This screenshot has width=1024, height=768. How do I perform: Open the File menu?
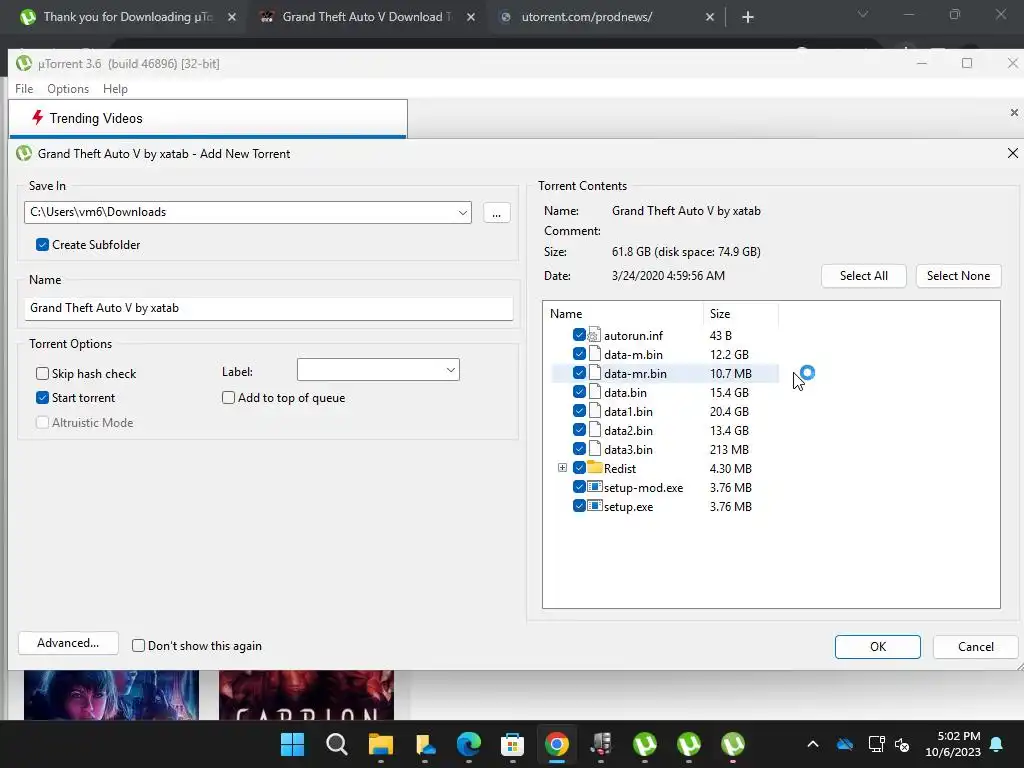click(24, 88)
